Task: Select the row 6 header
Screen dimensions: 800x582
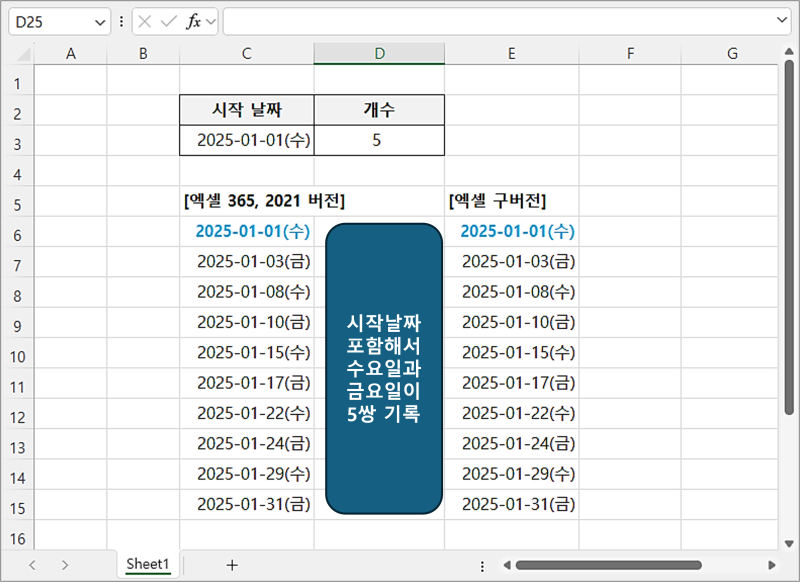Action: [16, 235]
